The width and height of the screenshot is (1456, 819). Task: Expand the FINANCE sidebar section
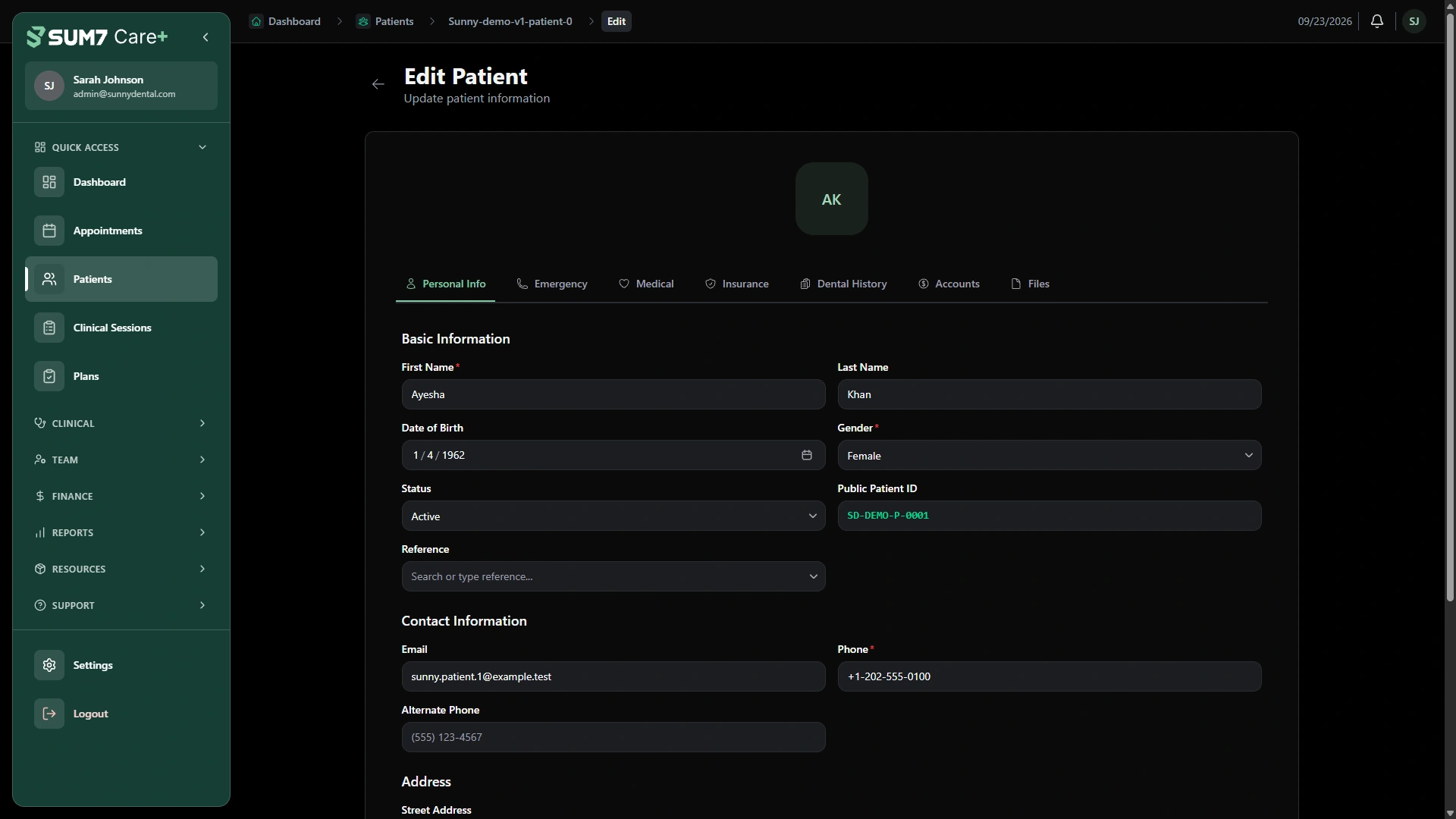121,496
